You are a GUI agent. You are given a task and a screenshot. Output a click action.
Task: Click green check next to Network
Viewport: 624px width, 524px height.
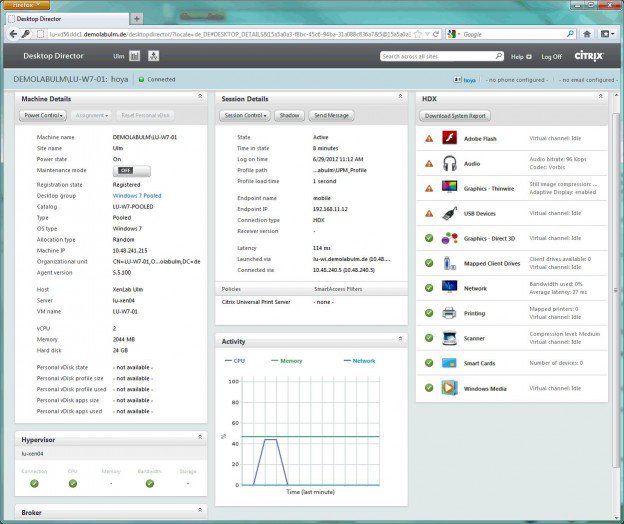point(429,288)
